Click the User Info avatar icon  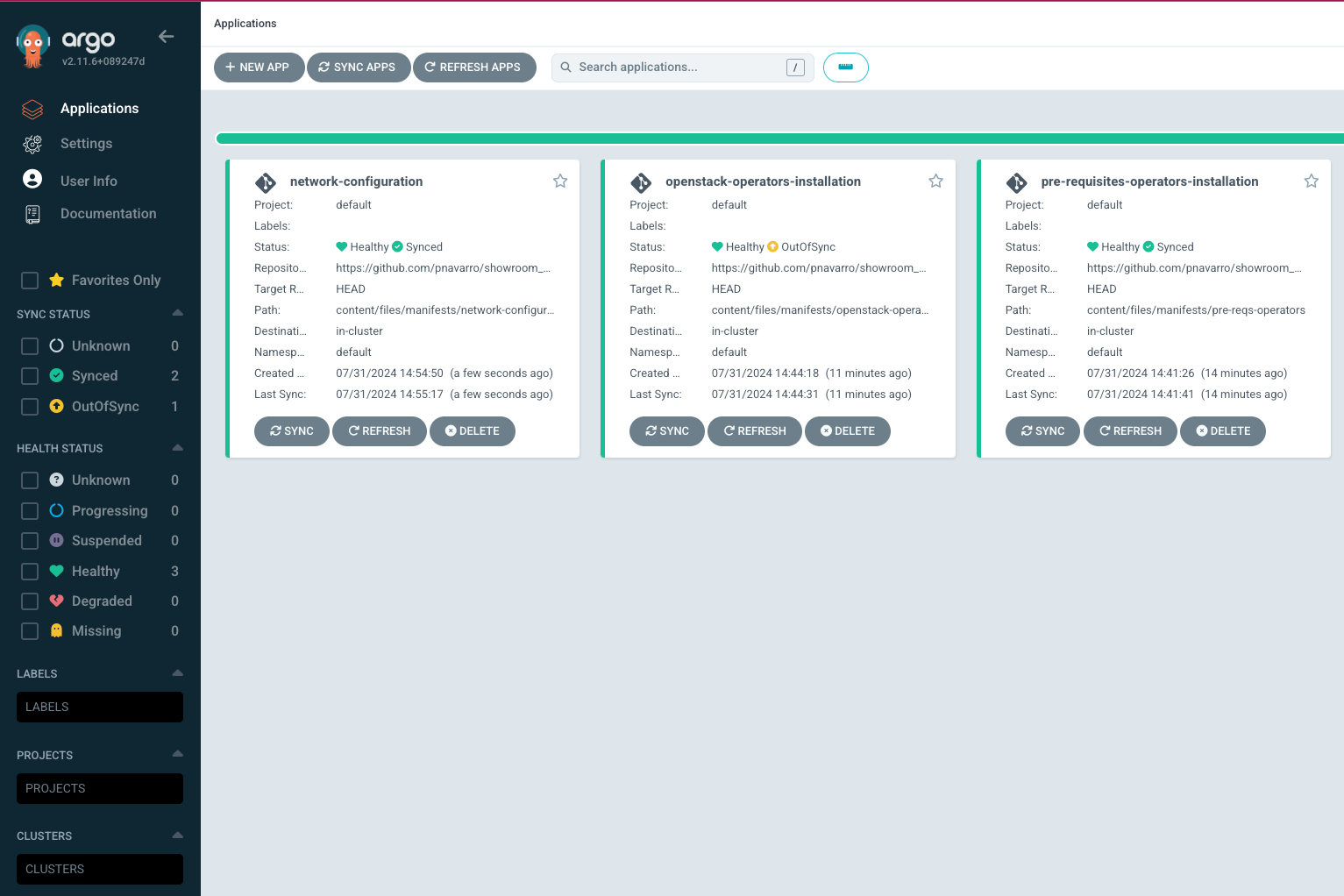pos(32,180)
